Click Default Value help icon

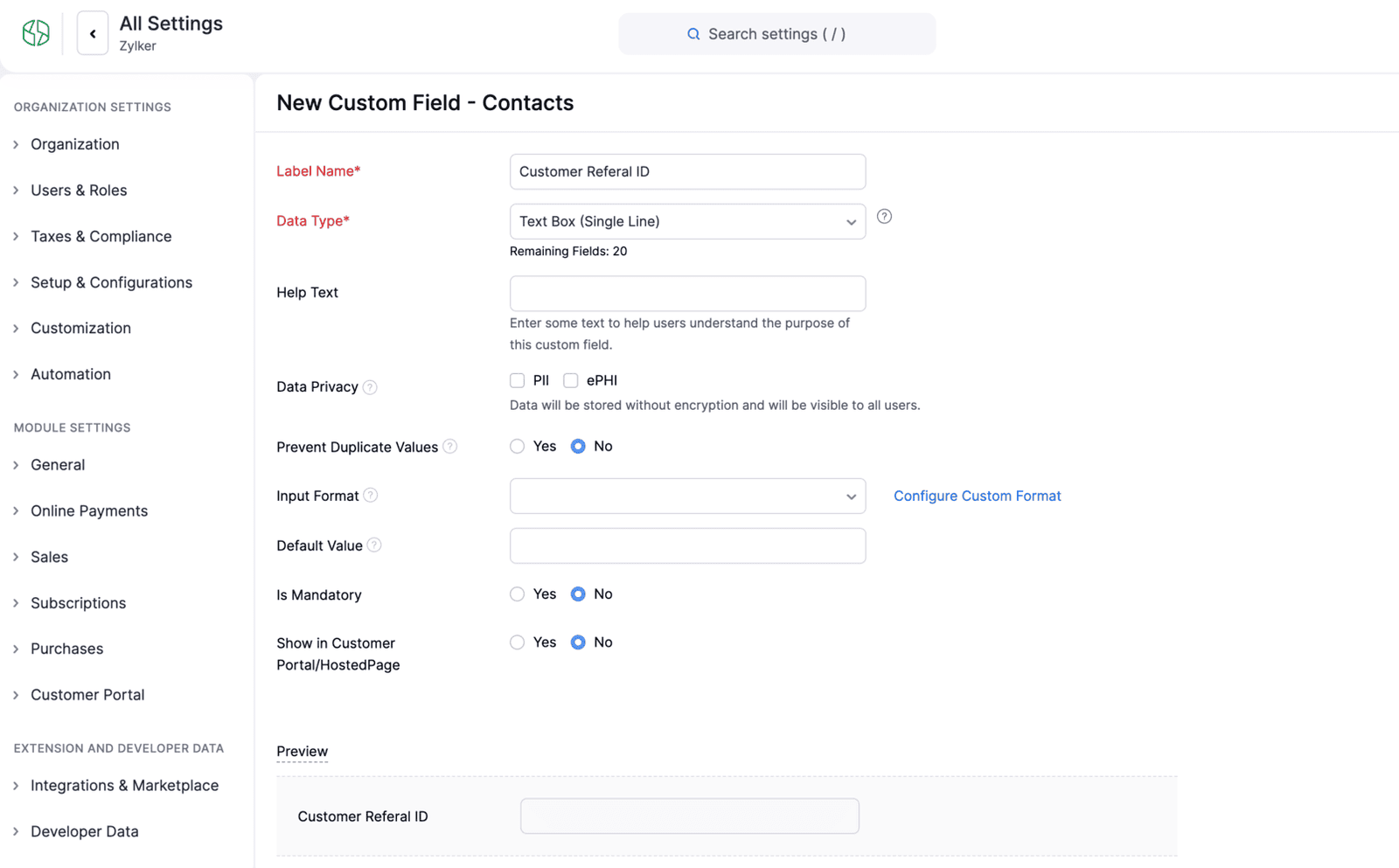click(x=374, y=545)
